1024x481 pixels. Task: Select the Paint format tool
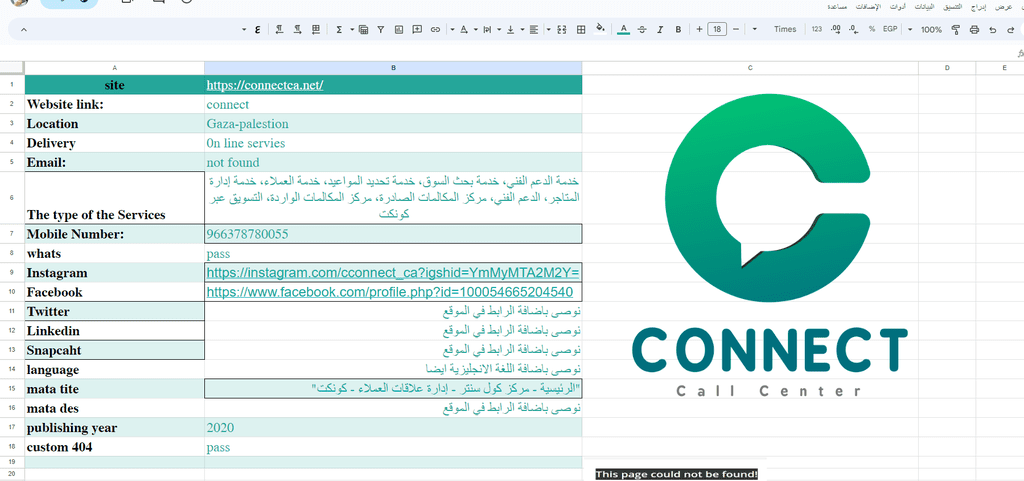pyautogui.click(x=955, y=29)
